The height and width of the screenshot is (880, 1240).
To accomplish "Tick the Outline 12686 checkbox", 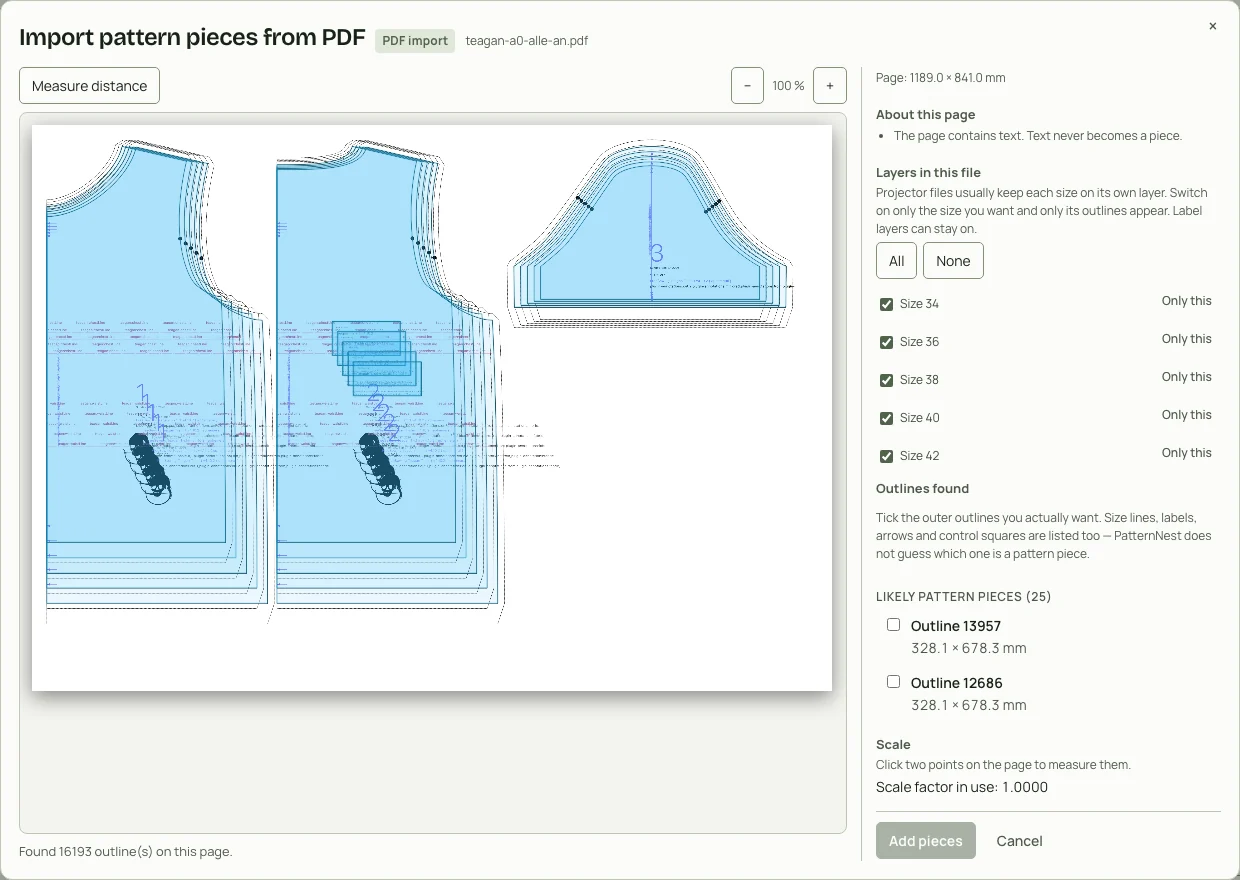I will (893, 682).
